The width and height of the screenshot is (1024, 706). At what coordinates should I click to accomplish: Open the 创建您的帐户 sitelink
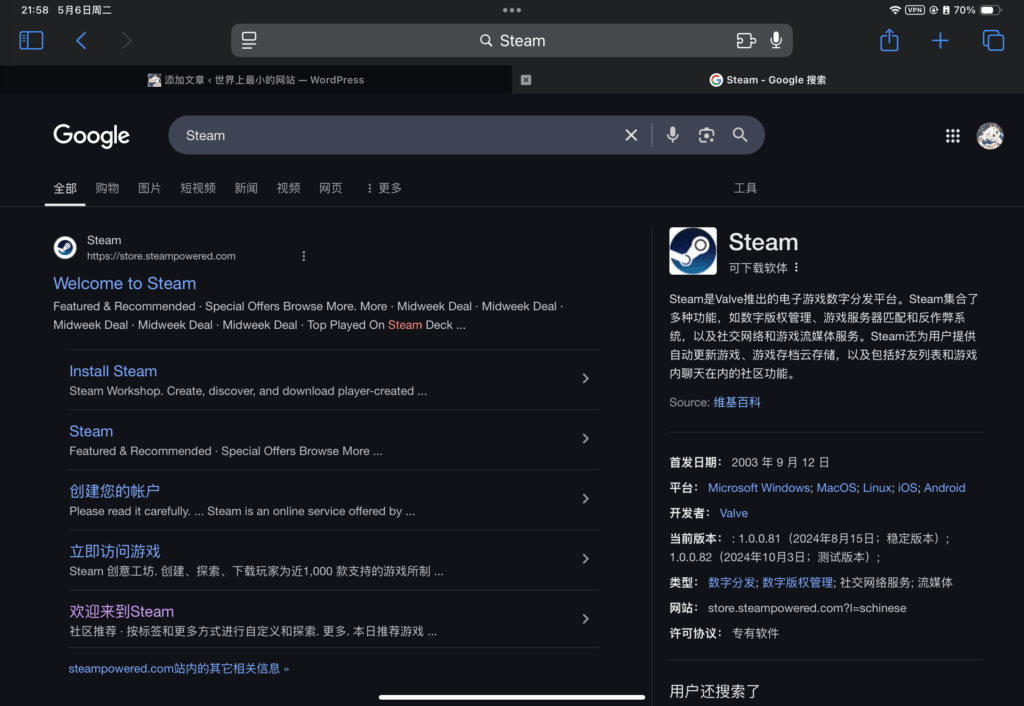click(x=114, y=491)
